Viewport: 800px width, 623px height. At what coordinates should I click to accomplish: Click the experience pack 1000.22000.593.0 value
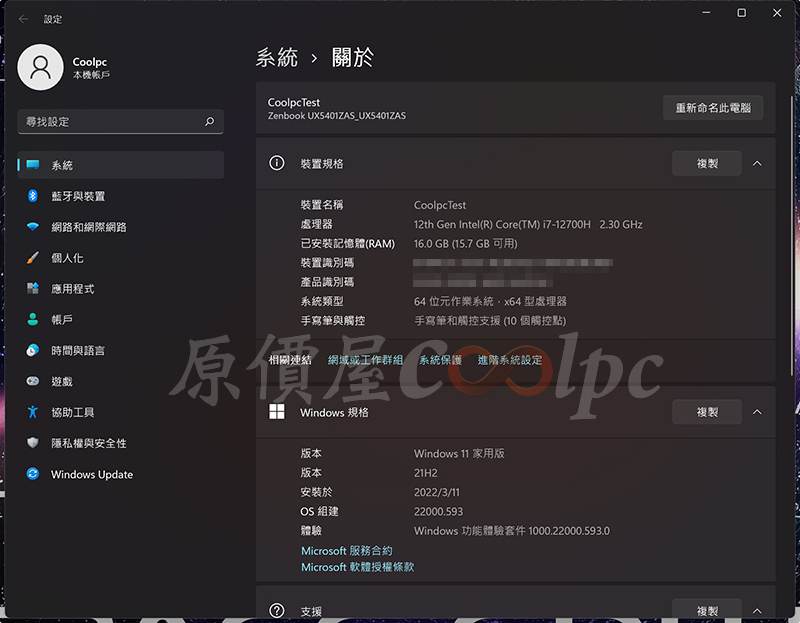point(512,531)
